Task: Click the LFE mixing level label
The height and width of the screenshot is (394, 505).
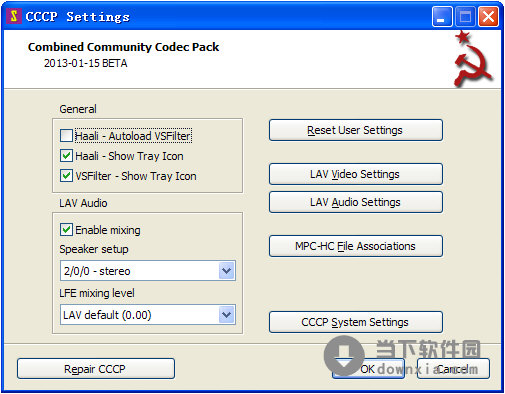Action: (x=97, y=293)
